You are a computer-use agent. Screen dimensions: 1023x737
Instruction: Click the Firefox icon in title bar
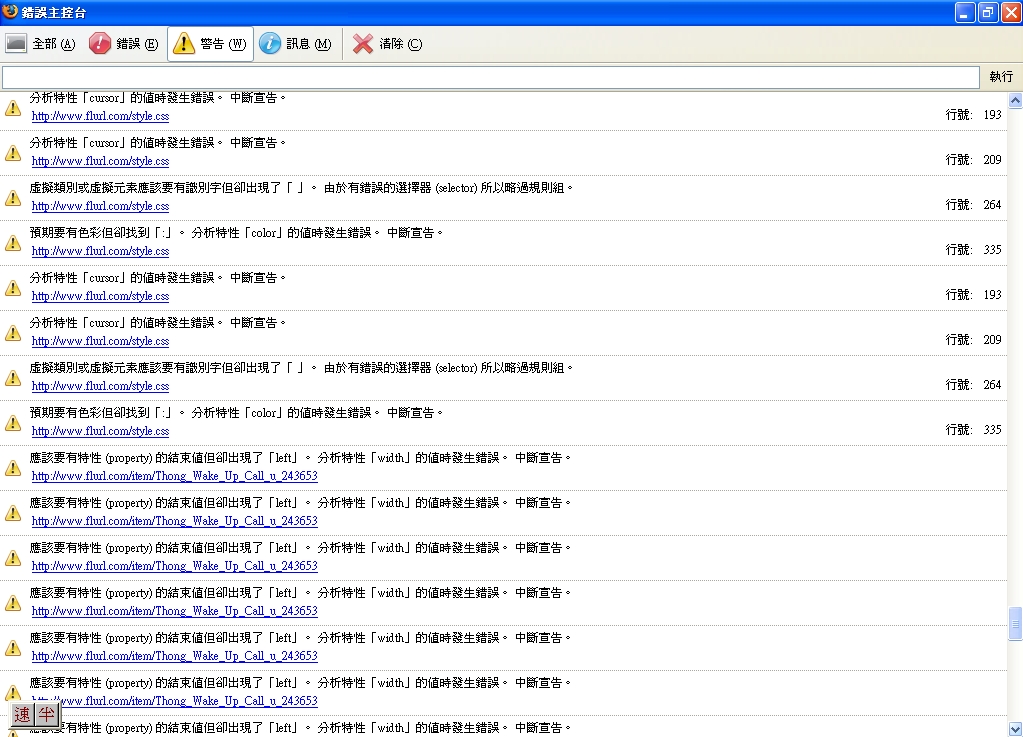[11, 12]
